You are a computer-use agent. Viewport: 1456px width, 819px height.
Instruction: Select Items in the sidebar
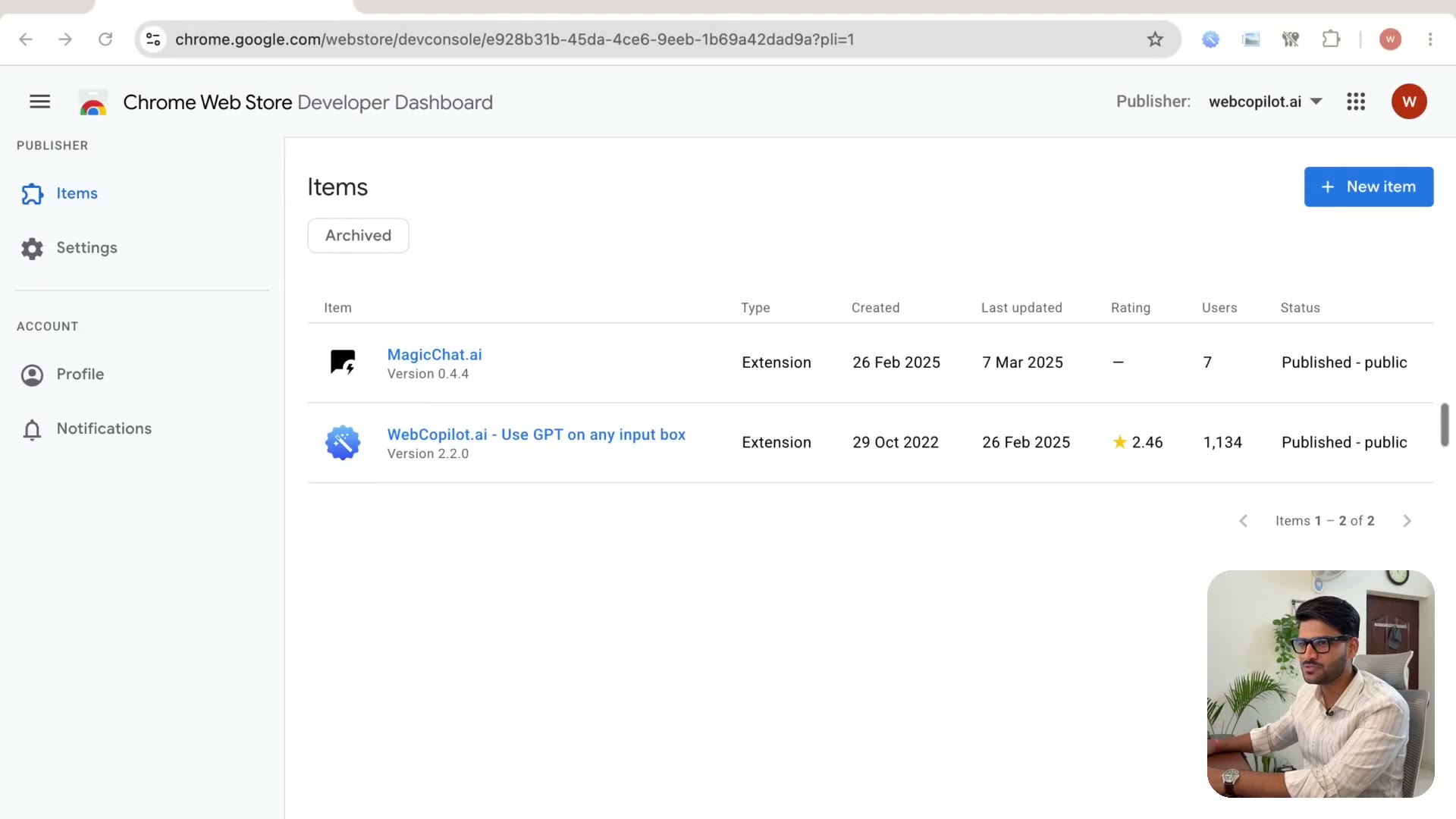pos(77,193)
